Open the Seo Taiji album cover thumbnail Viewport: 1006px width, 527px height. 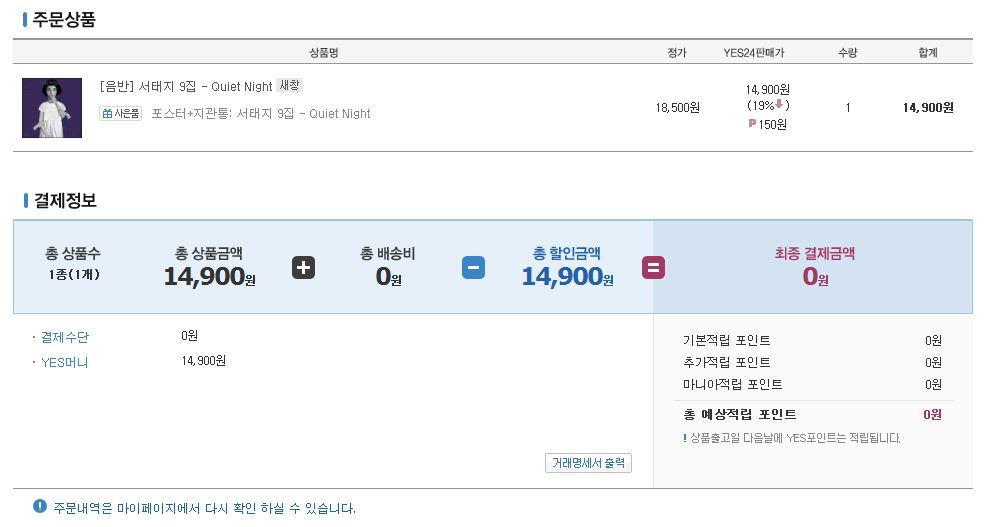point(52,108)
